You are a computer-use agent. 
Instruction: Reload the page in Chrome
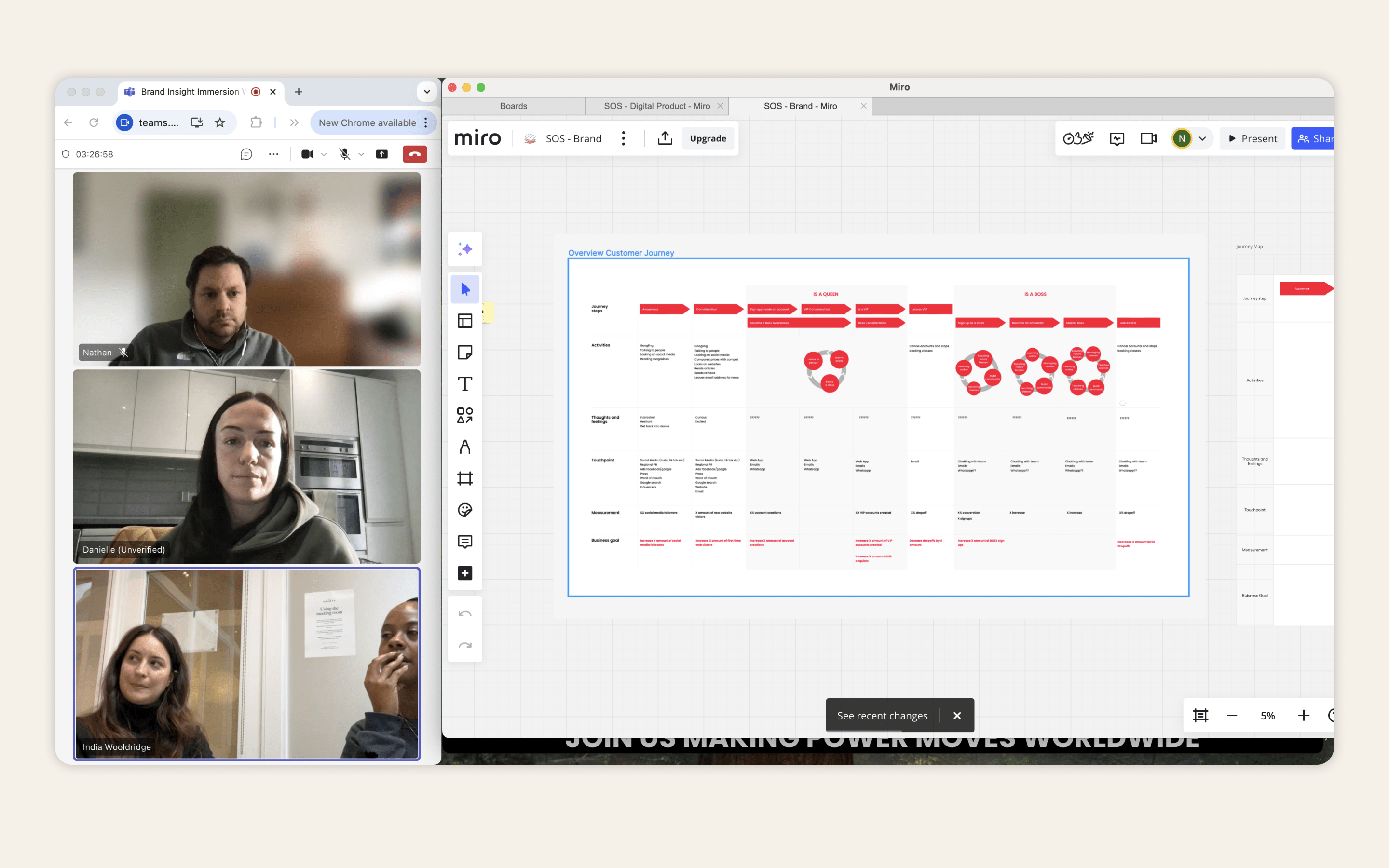tap(94, 122)
